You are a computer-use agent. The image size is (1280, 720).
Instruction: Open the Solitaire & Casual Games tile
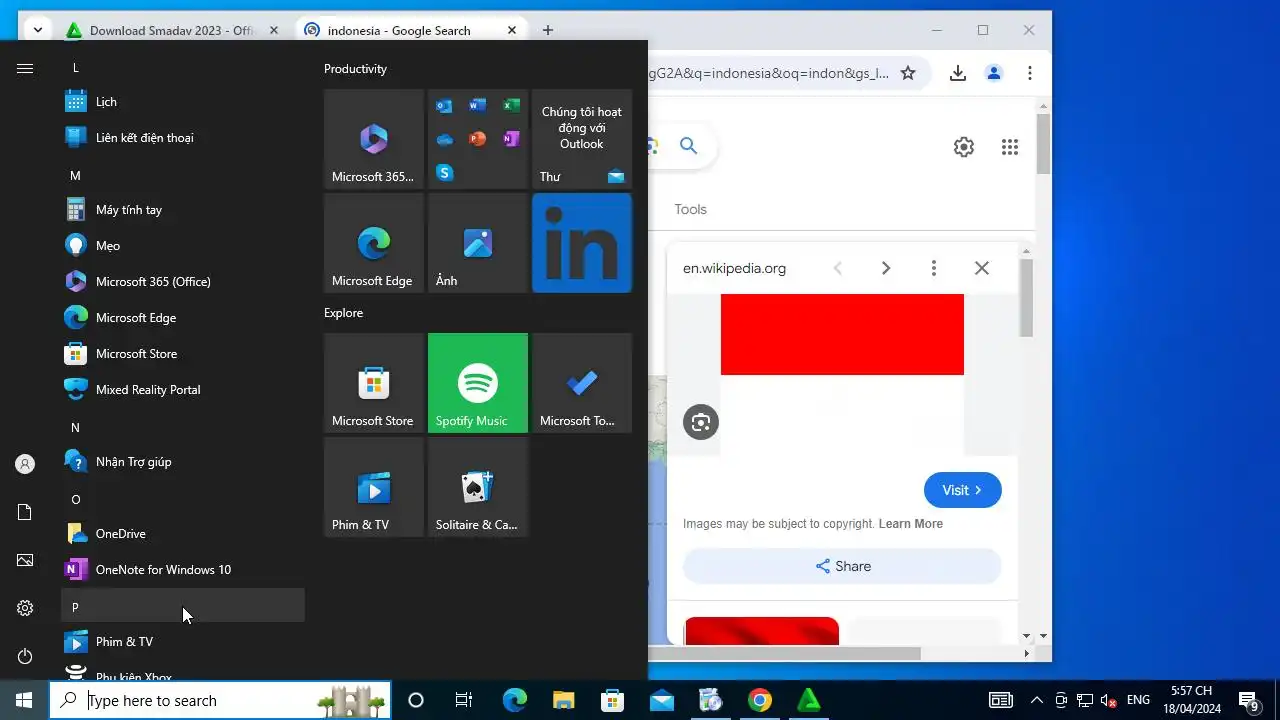[478, 487]
